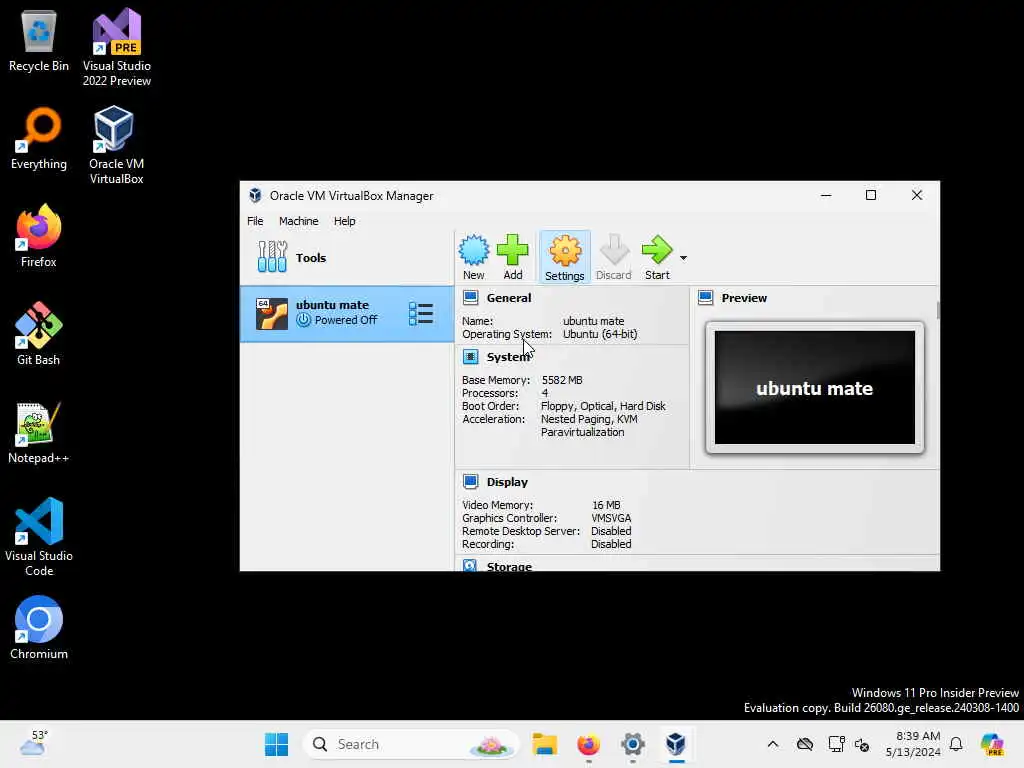Viewport: 1024px width, 768px height.
Task: Open the Start button dropdown arrow
Action: [x=683, y=258]
